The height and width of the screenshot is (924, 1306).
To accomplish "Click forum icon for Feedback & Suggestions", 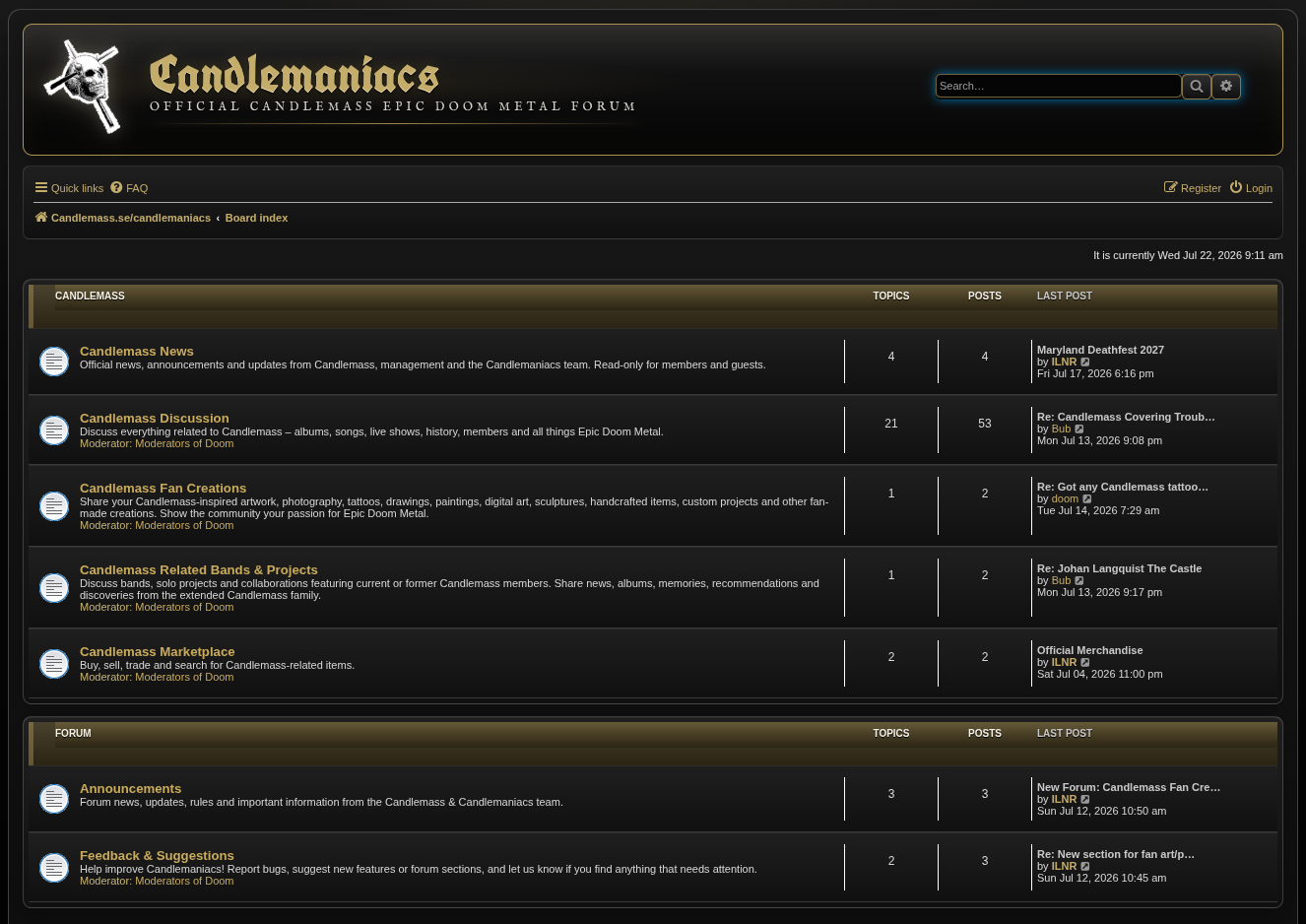I will pyautogui.click(x=54, y=868).
